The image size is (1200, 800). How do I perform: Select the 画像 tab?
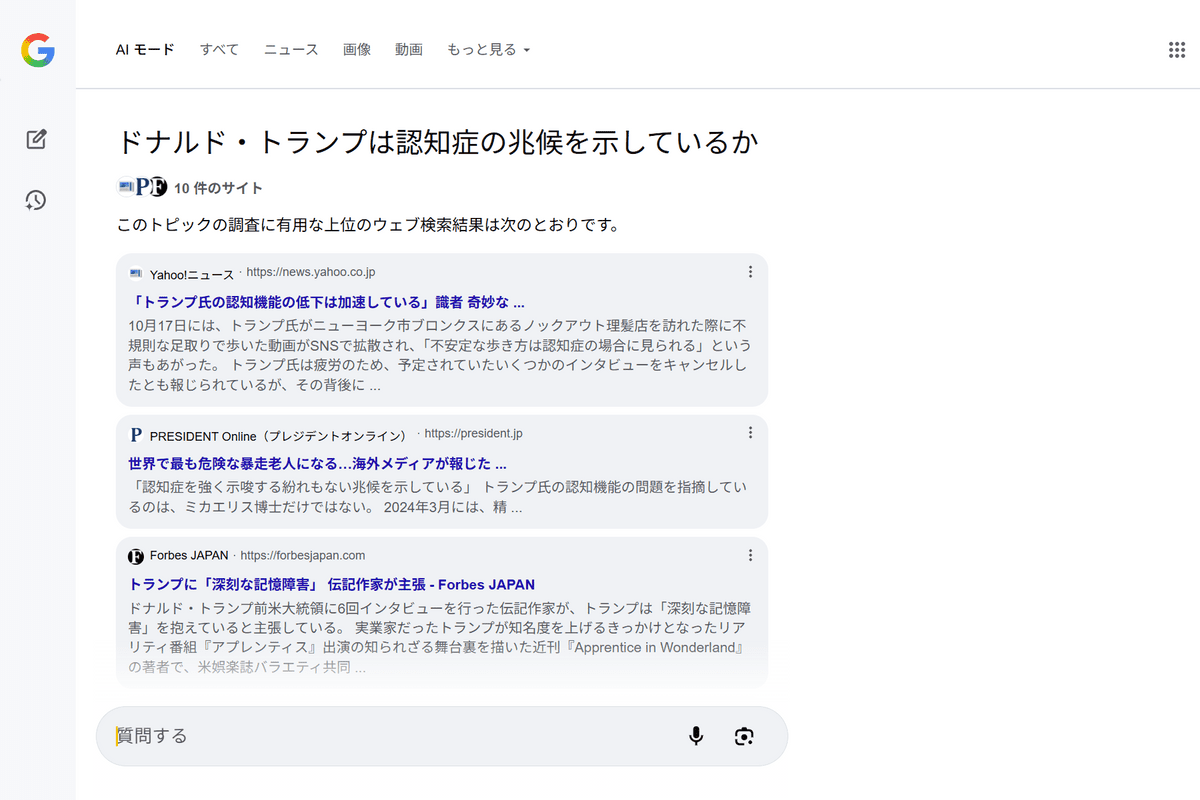tap(357, 50)
